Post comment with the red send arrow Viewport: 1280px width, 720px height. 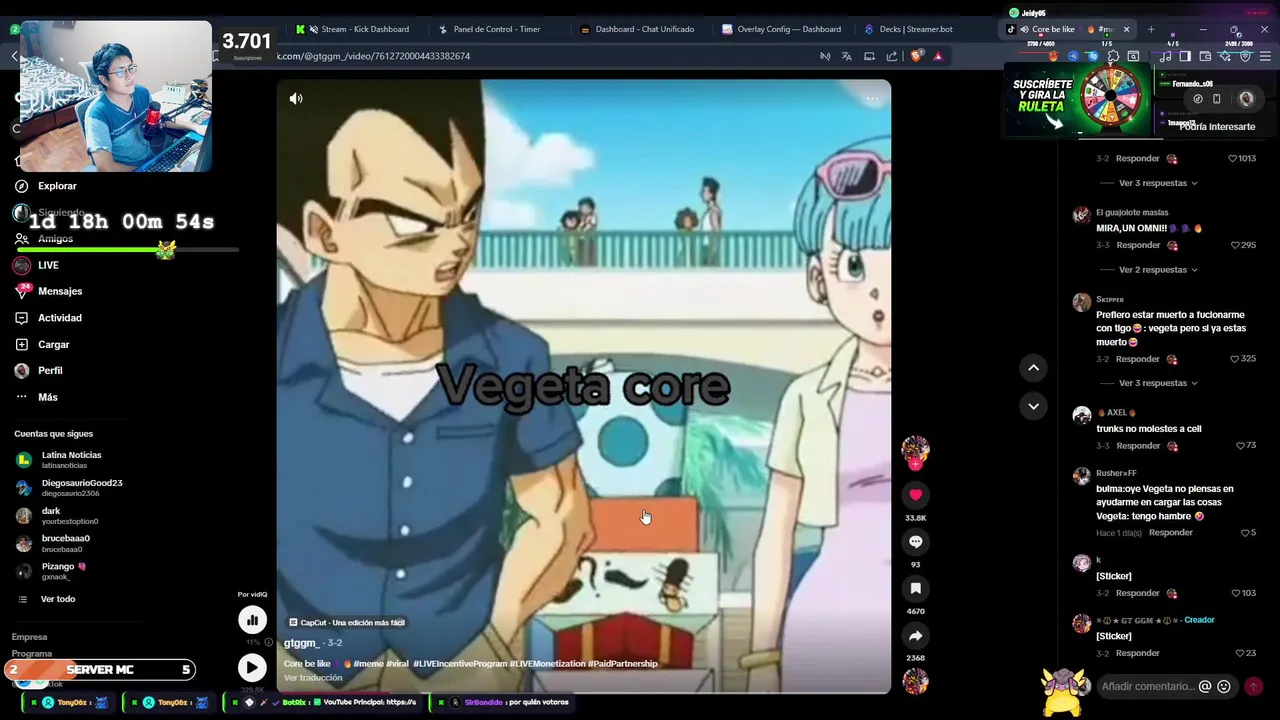coord(1253,687)
